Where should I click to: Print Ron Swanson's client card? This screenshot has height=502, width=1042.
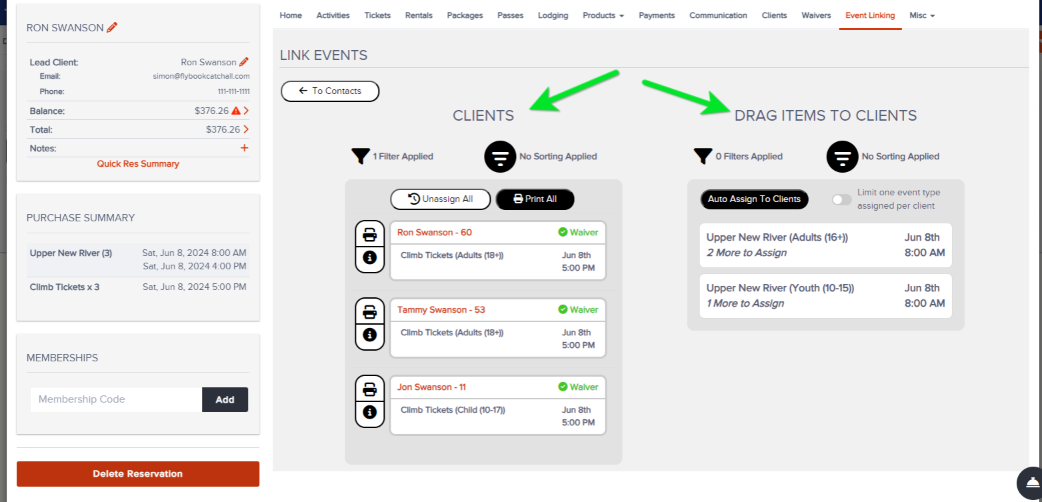click(x=370, y=235)
